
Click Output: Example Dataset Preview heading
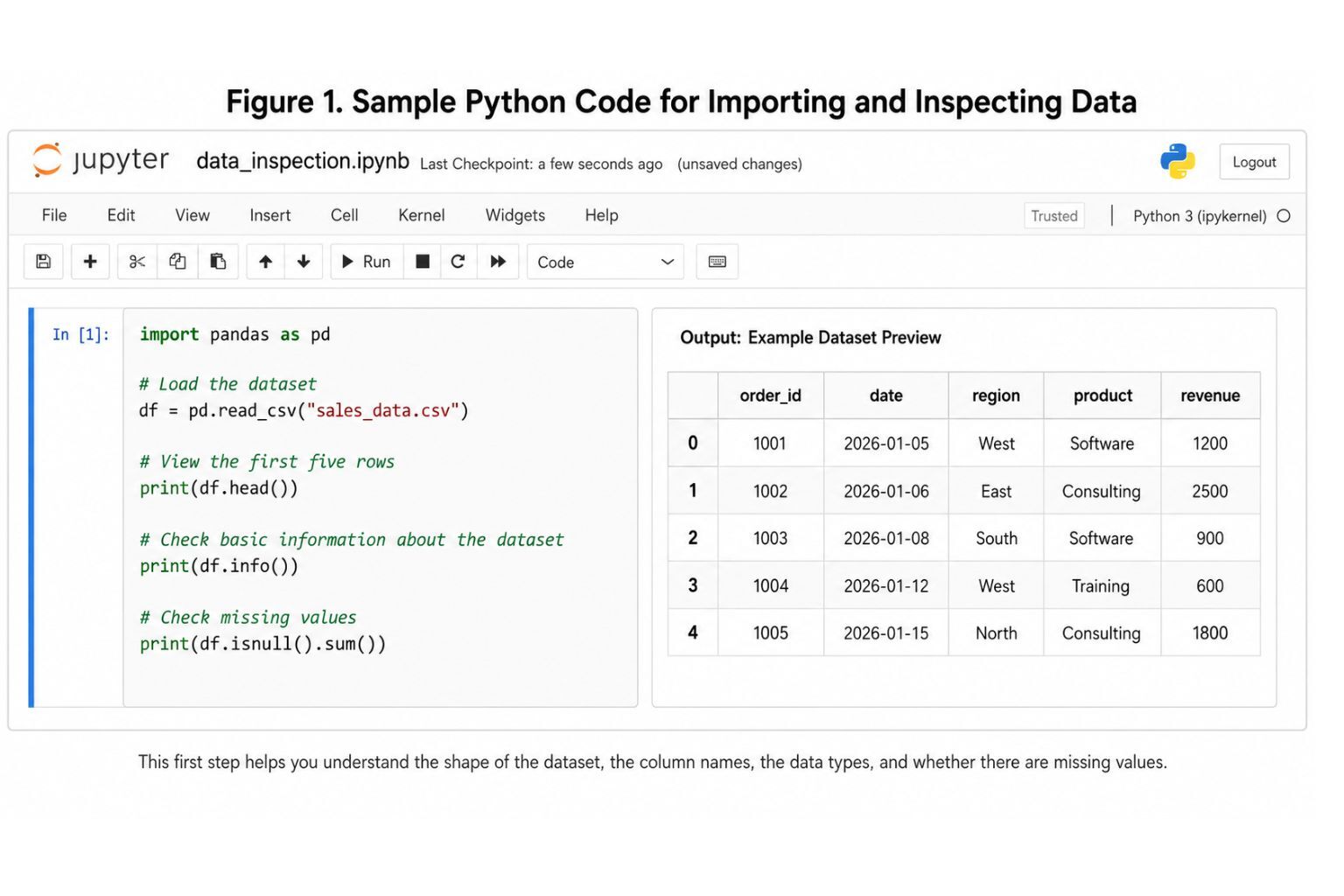pyautogui.click(x=810, y=338)
